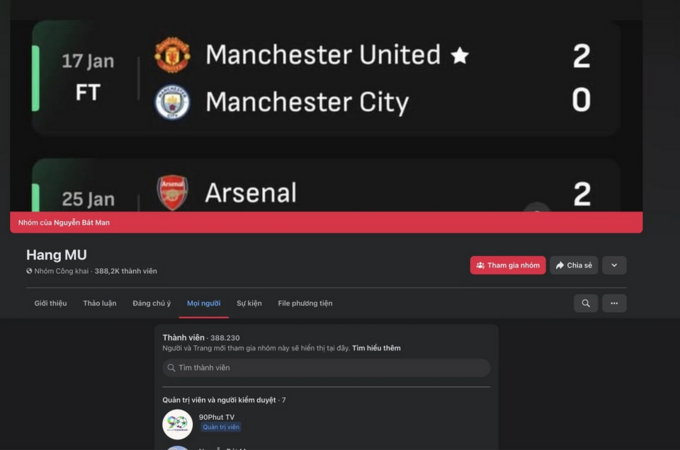
Task: Open the Đáng chú ý tab
Action: [x=152, y=303]
